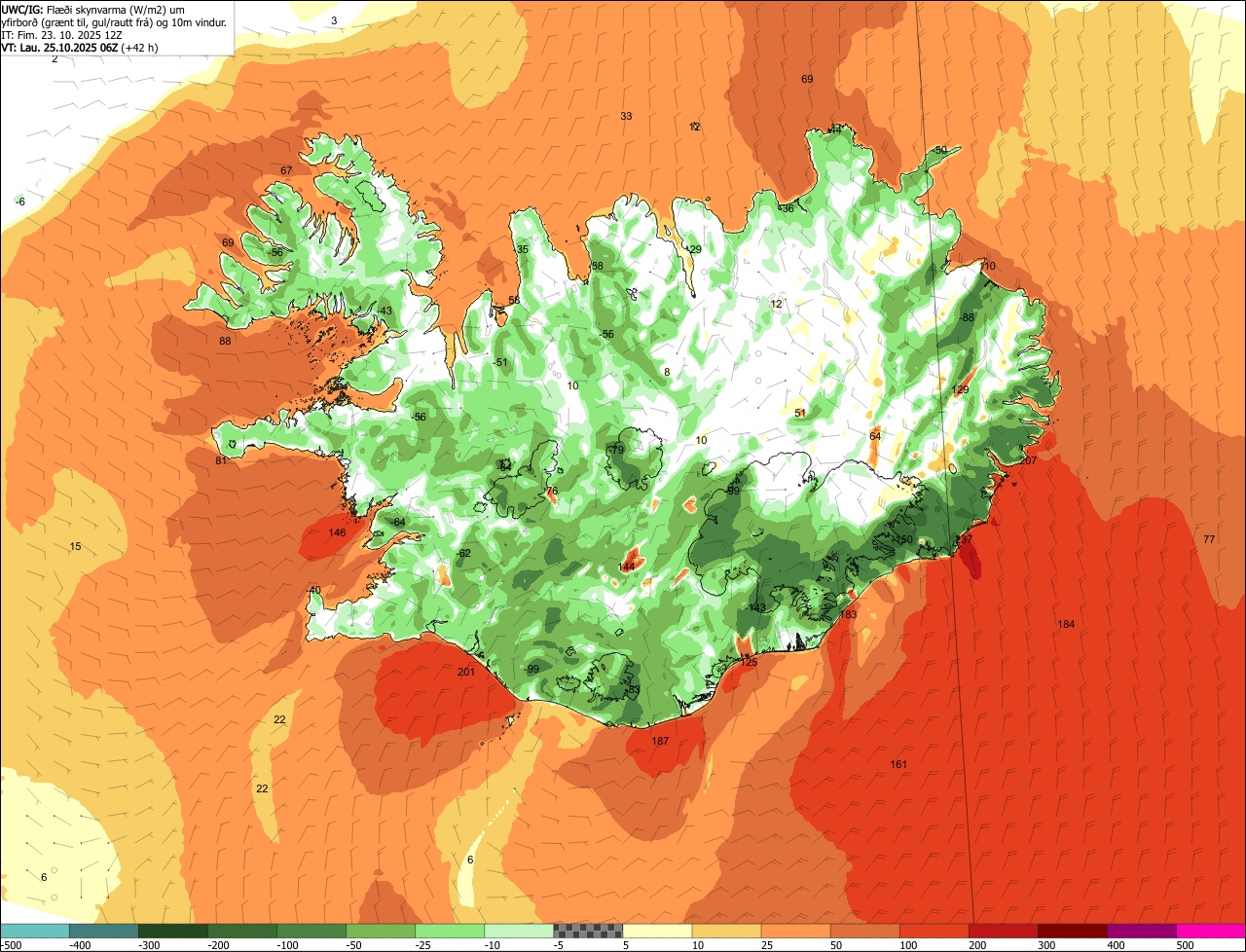Click the flux value 3 at the top edge
Screen dimensions: 1246x952
point(334,20)
